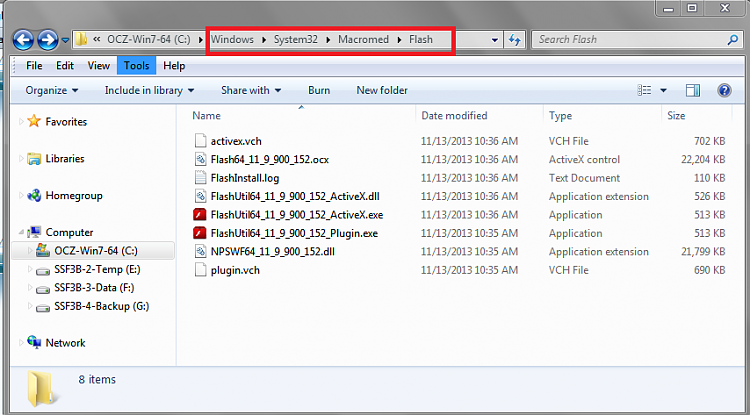Expand breadcrumb arrow after System32
750x415 pixels.
(329, 40)
